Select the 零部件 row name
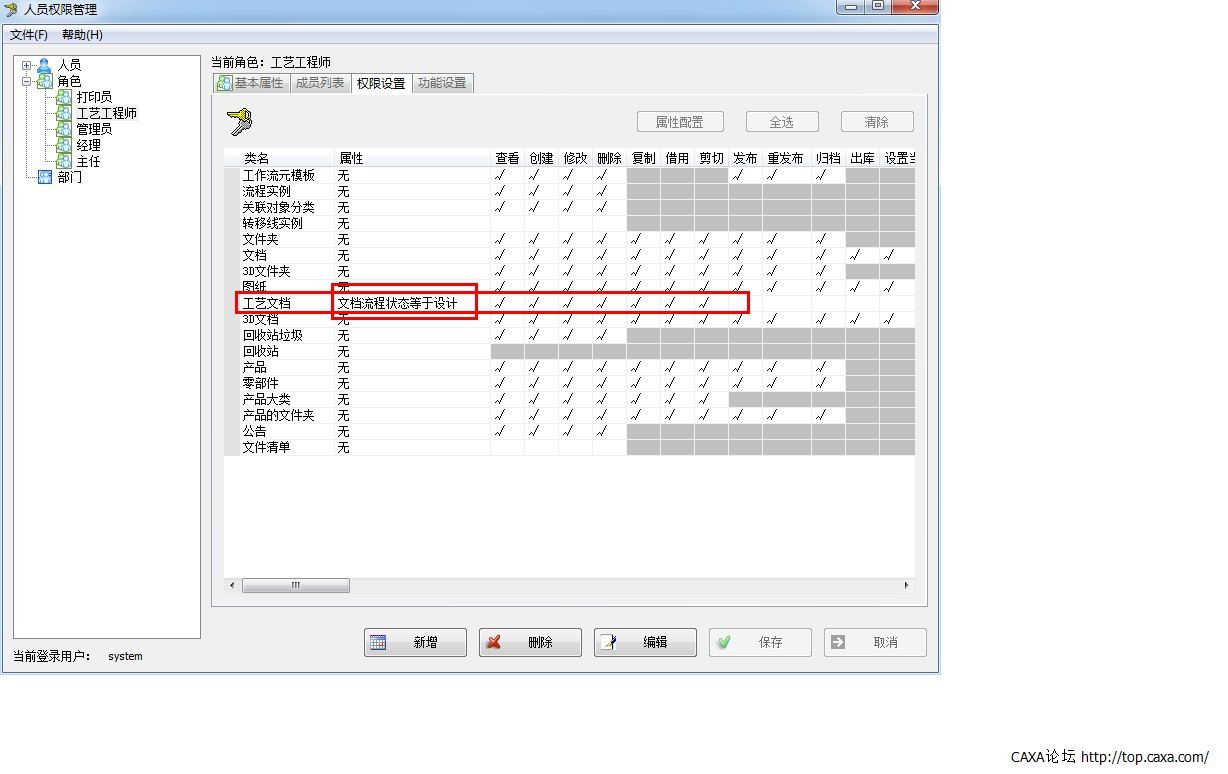Viewport: 1228px width, 774px height. [x=261, y=383]
